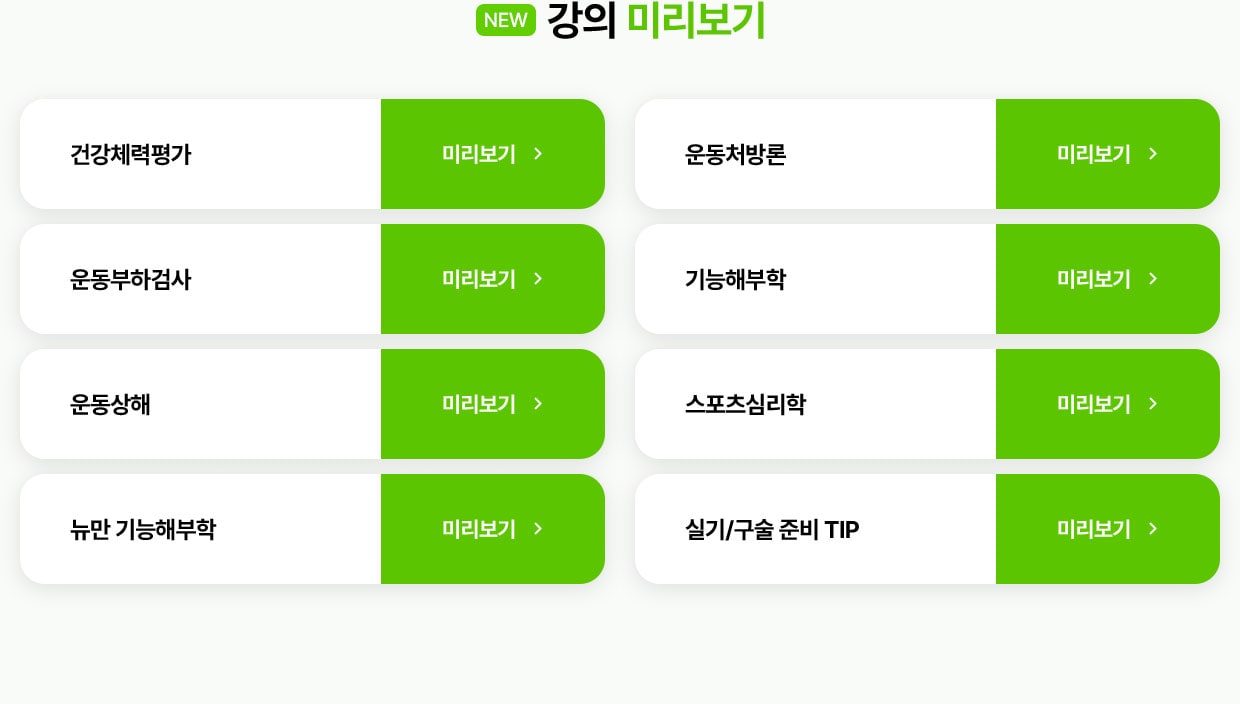Click the 강의 미리보기 heading
The height and width of the screenshot is (704, 1240).
coord(656,20)
